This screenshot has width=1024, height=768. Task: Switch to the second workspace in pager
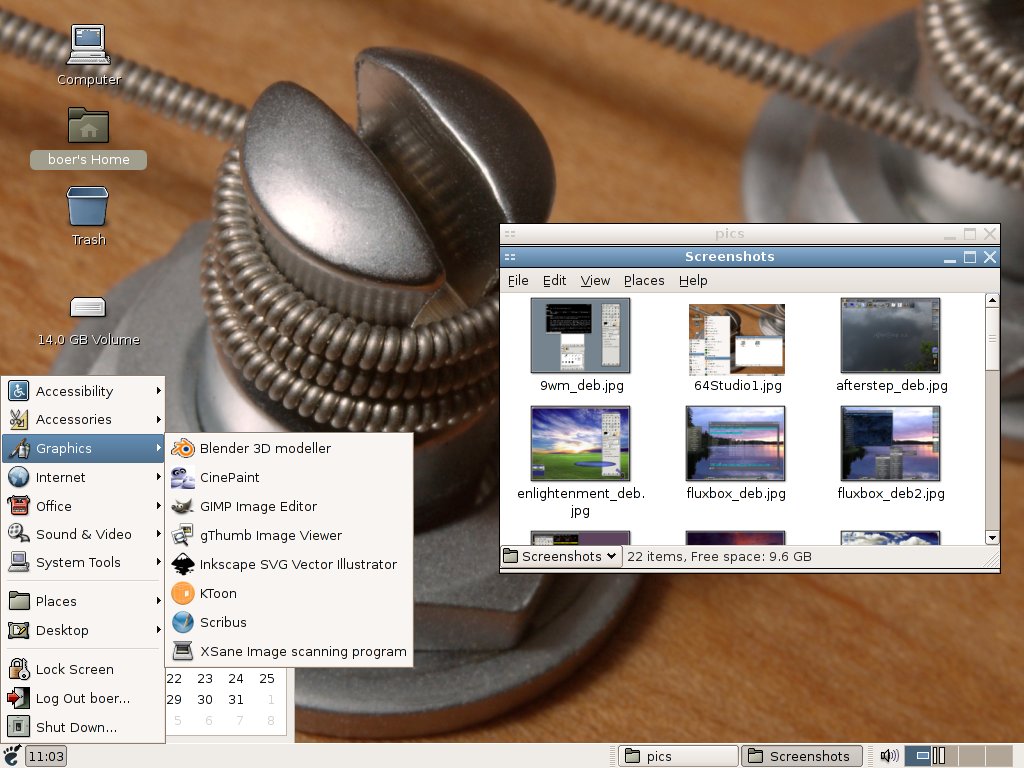(944, 756)
